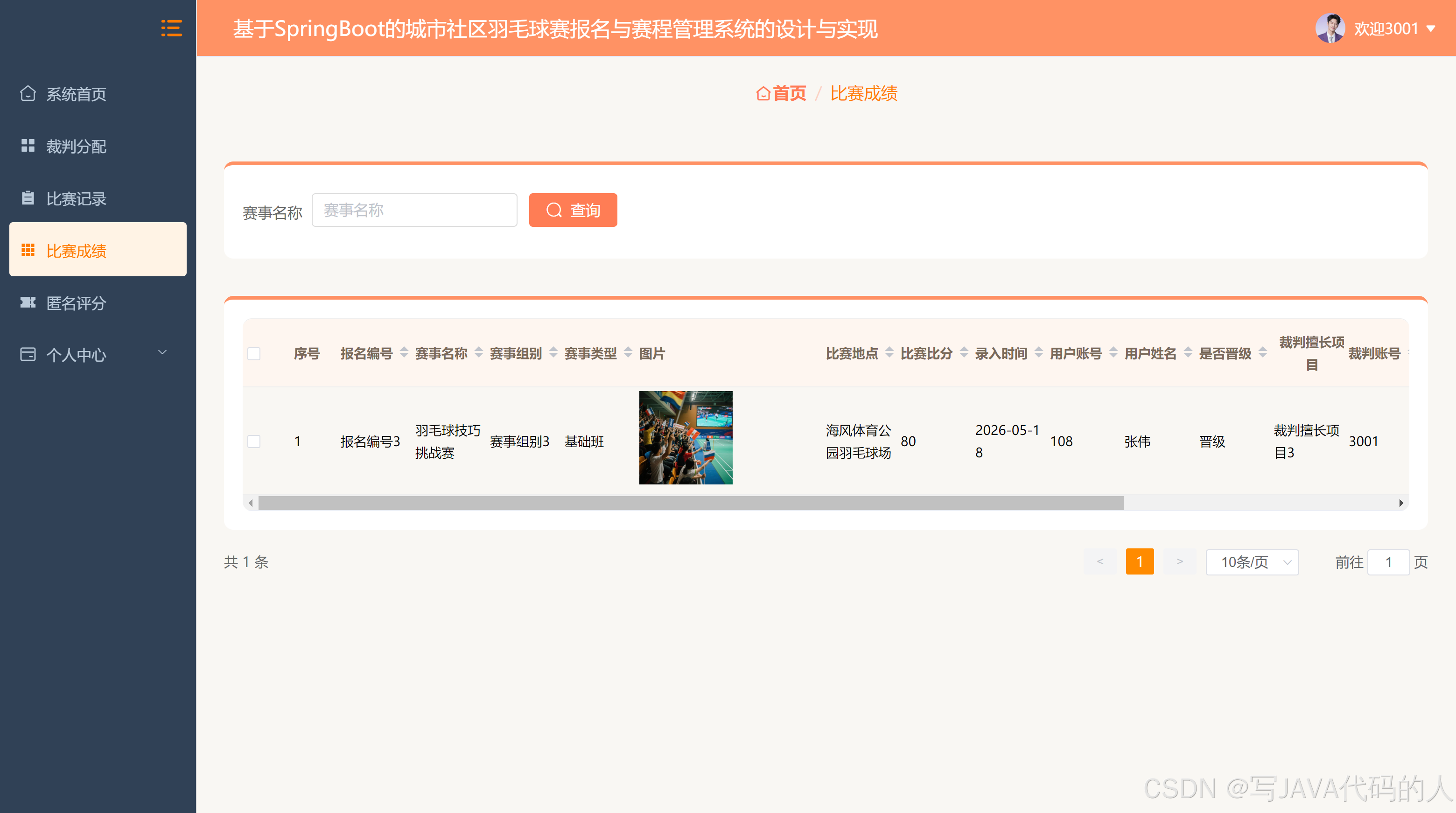Viewport: 1456px width, 813px height.
Task: Open 比赛记录 in the sidebar
Action: (98, 198)
